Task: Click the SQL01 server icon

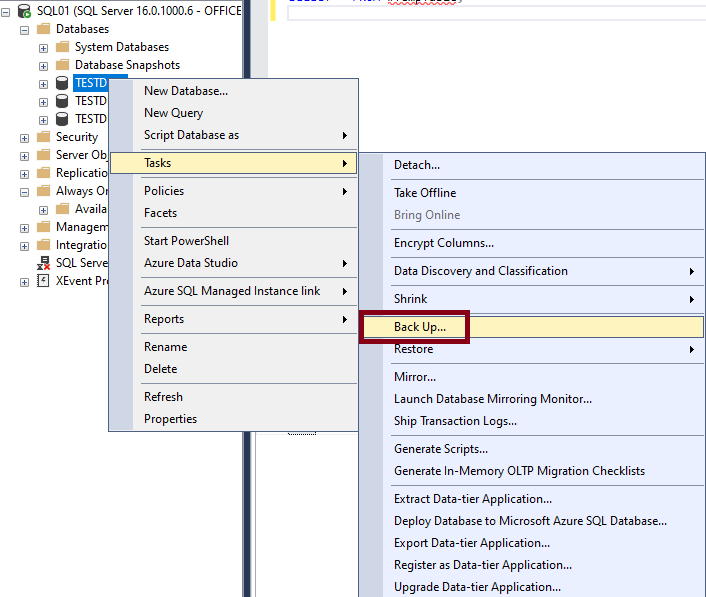Action: pos(24,11)
